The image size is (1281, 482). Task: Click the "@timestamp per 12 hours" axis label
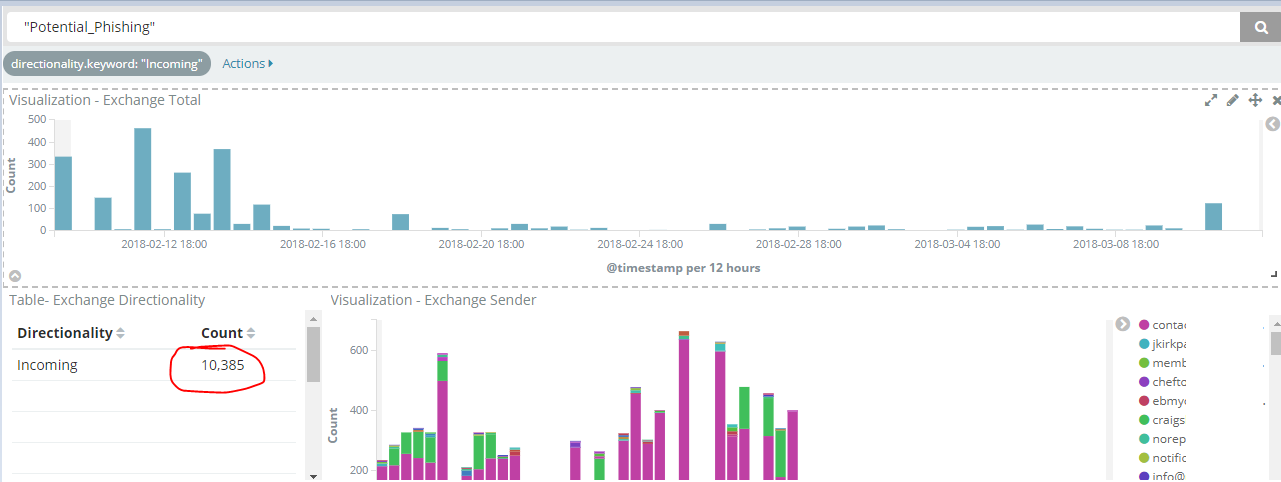pos(683,267)
